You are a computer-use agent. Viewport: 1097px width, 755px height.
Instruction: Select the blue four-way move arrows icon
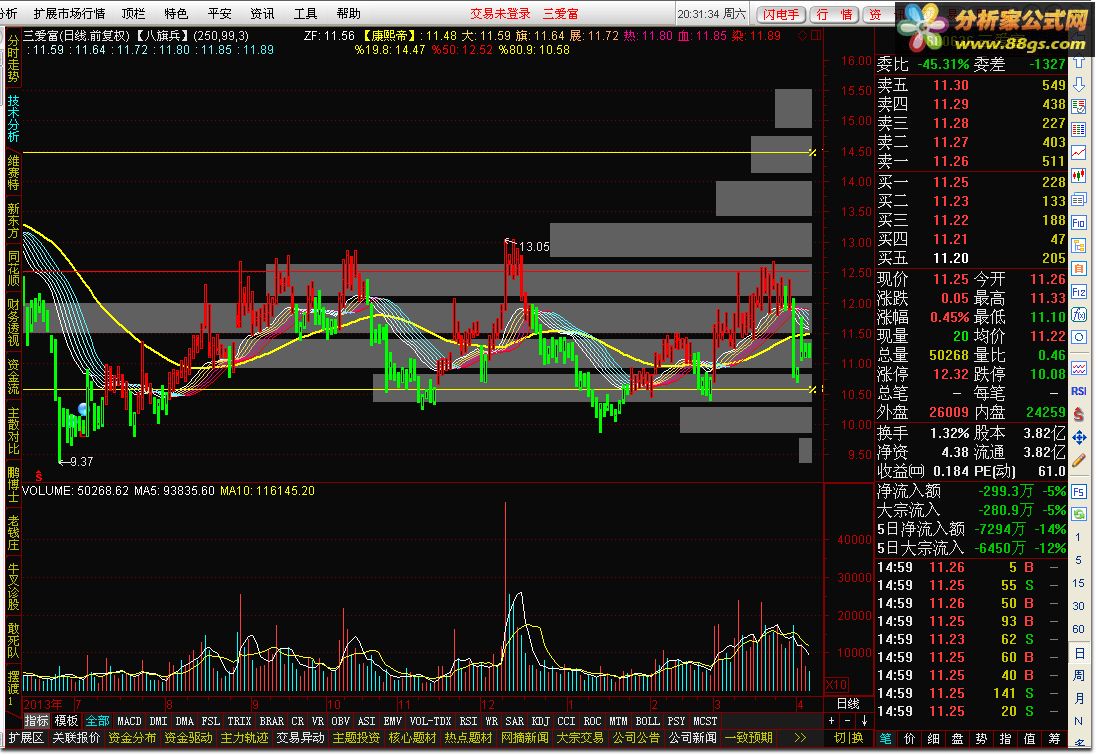coord(1079,437)
